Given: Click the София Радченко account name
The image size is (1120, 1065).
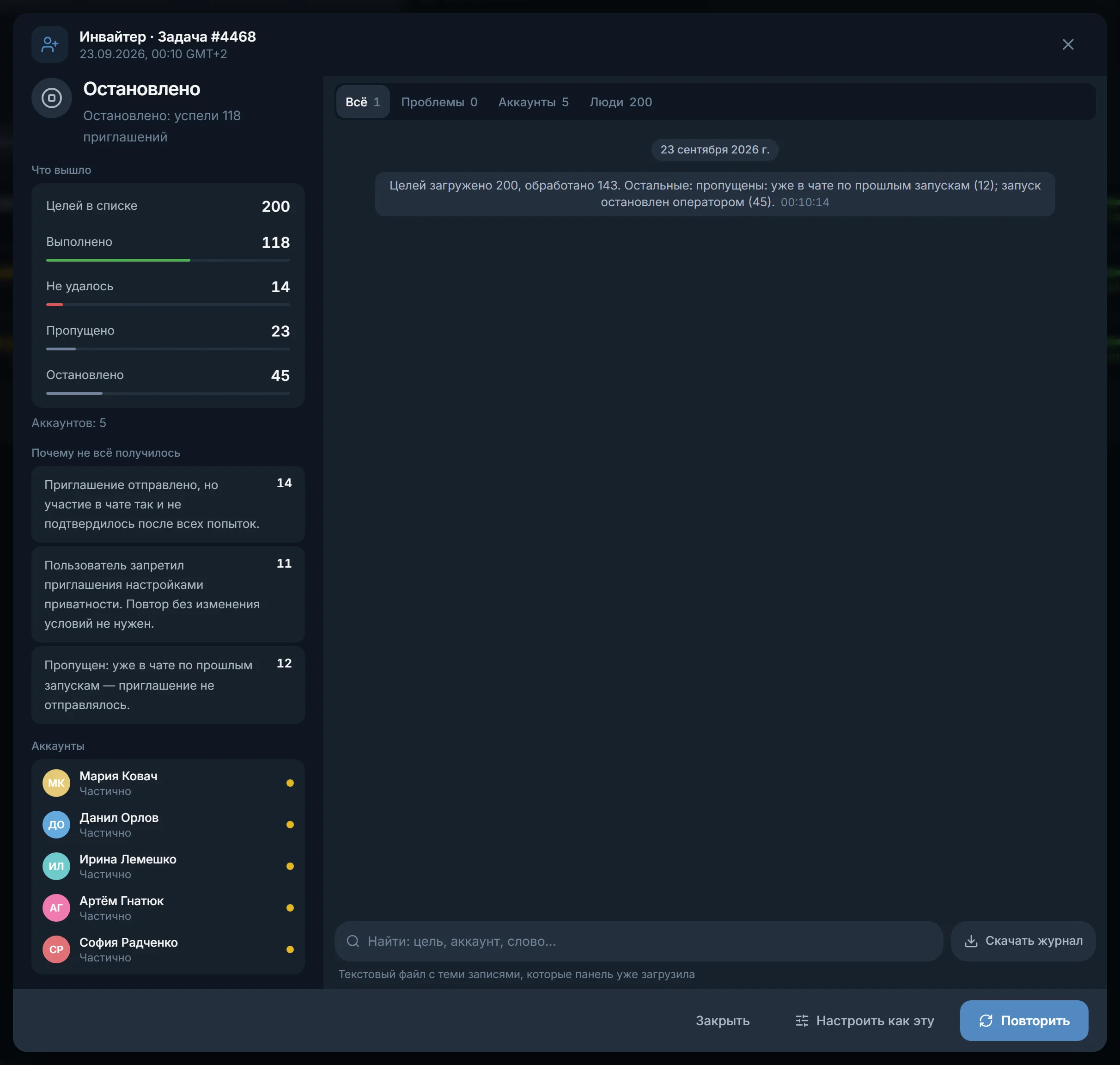Looking at the screenshot, I should pyautogui.click(x=129, y=942).
